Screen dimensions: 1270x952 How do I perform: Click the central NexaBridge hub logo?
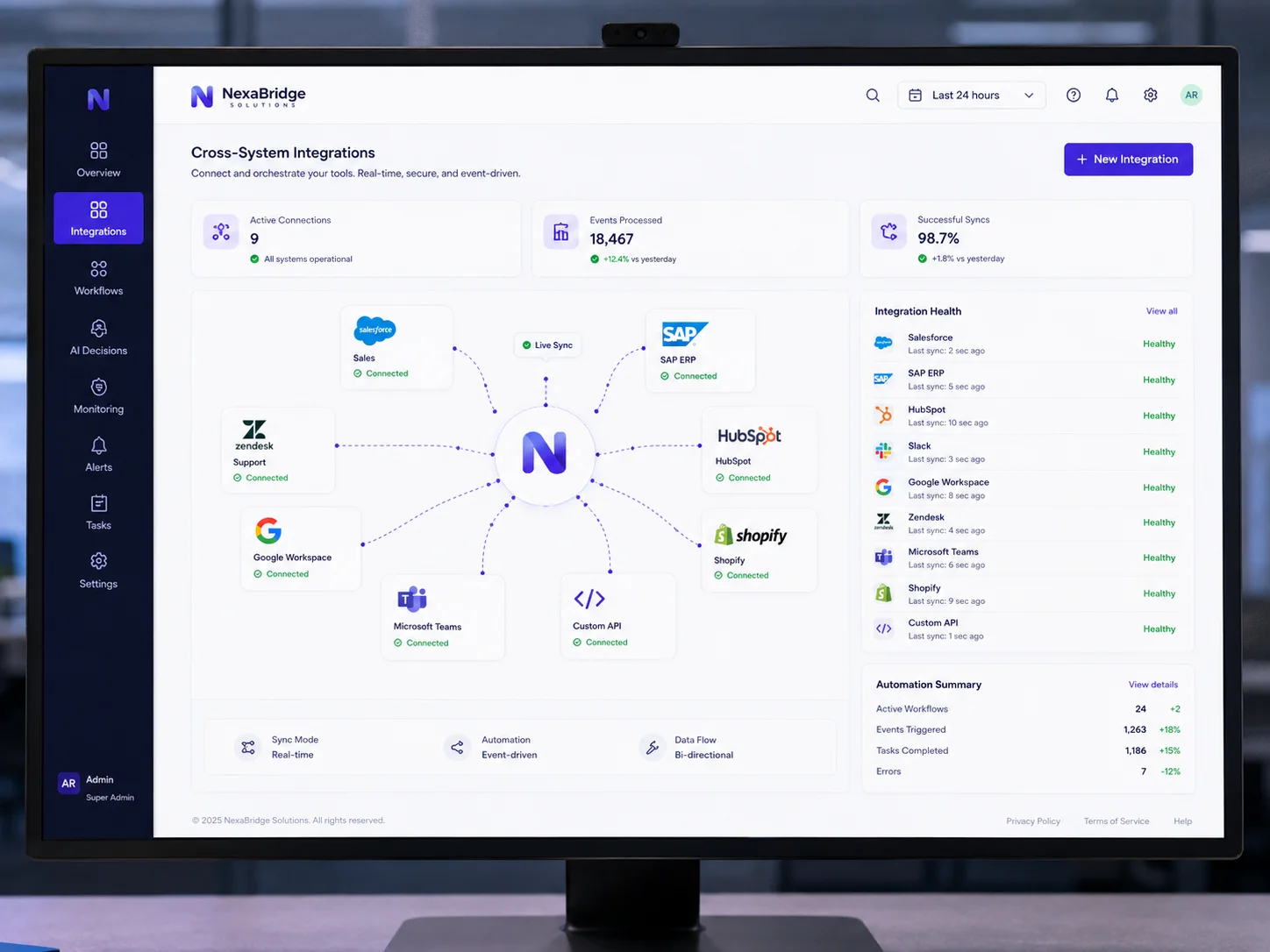[x=545, y=453]
